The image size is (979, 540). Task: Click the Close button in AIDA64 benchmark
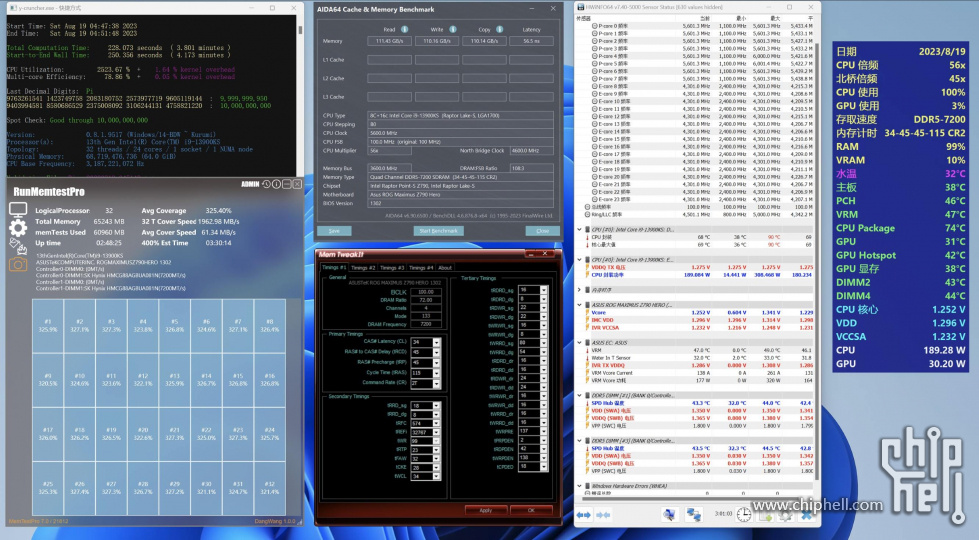click(542, 231)
